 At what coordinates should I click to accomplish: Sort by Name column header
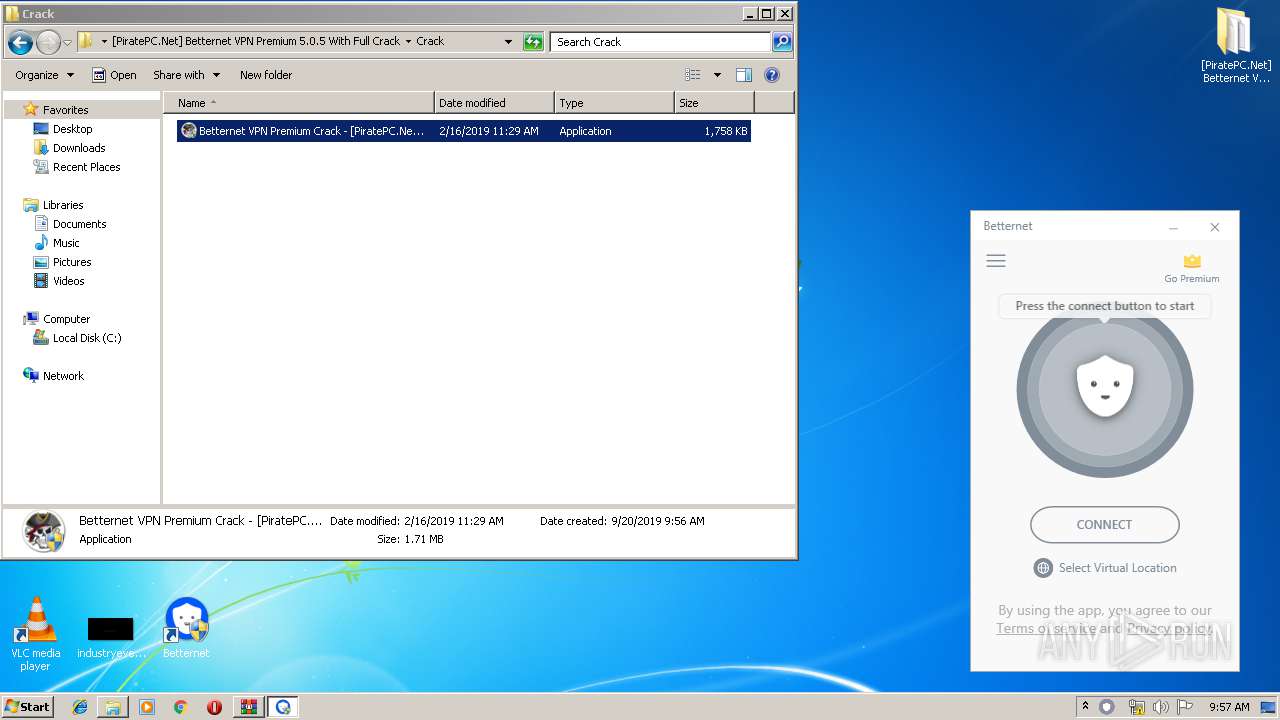(x=299, y=103)
